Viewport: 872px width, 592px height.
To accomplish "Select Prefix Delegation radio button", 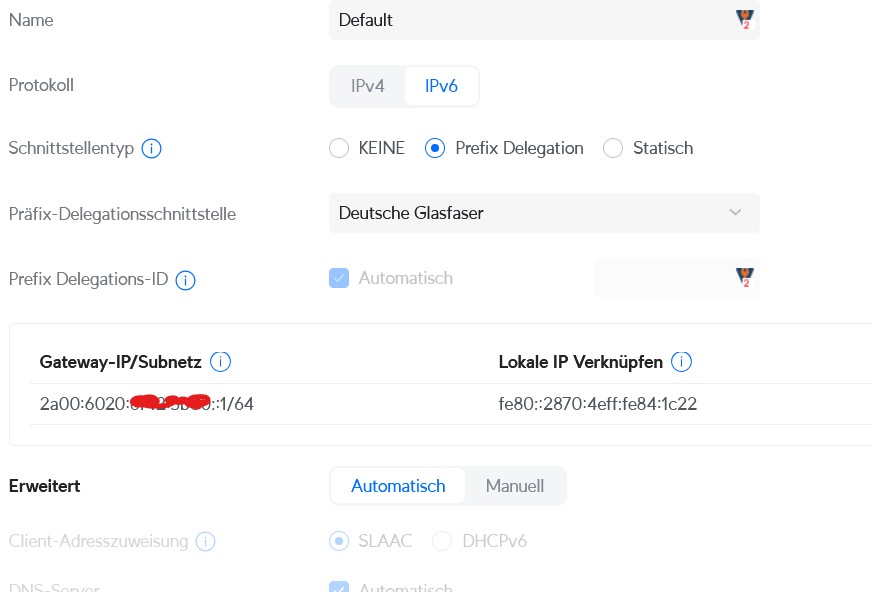I will click(x=434, y=148).
